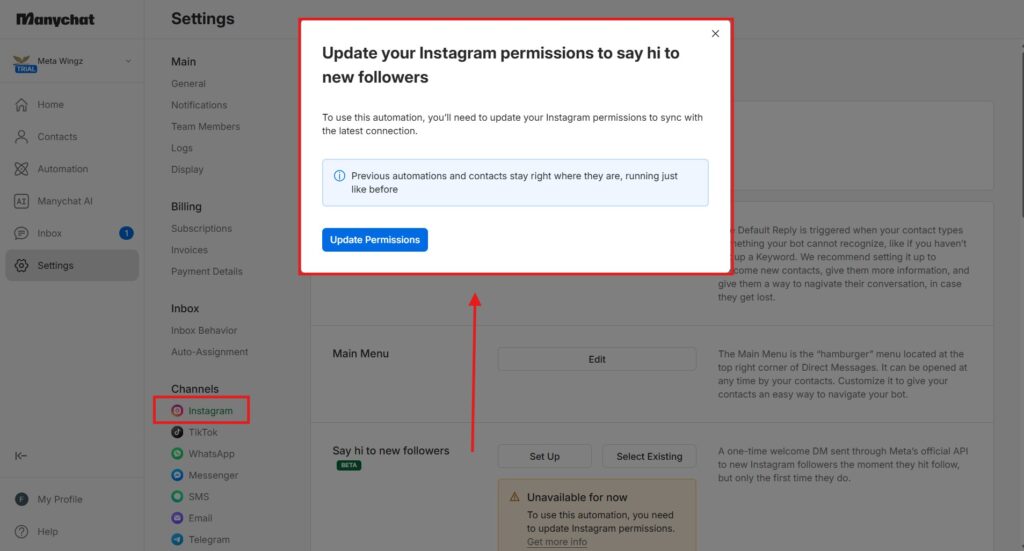Click the Contacts person icon
The height and width of the screenshot is (551, 1024).
[x=22, y=136]
